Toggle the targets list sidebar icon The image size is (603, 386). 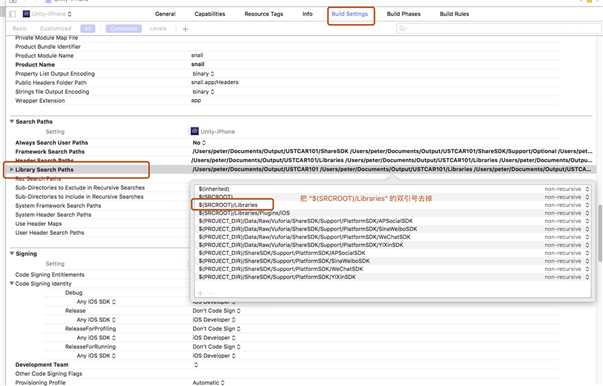click(x=13, y=14)
